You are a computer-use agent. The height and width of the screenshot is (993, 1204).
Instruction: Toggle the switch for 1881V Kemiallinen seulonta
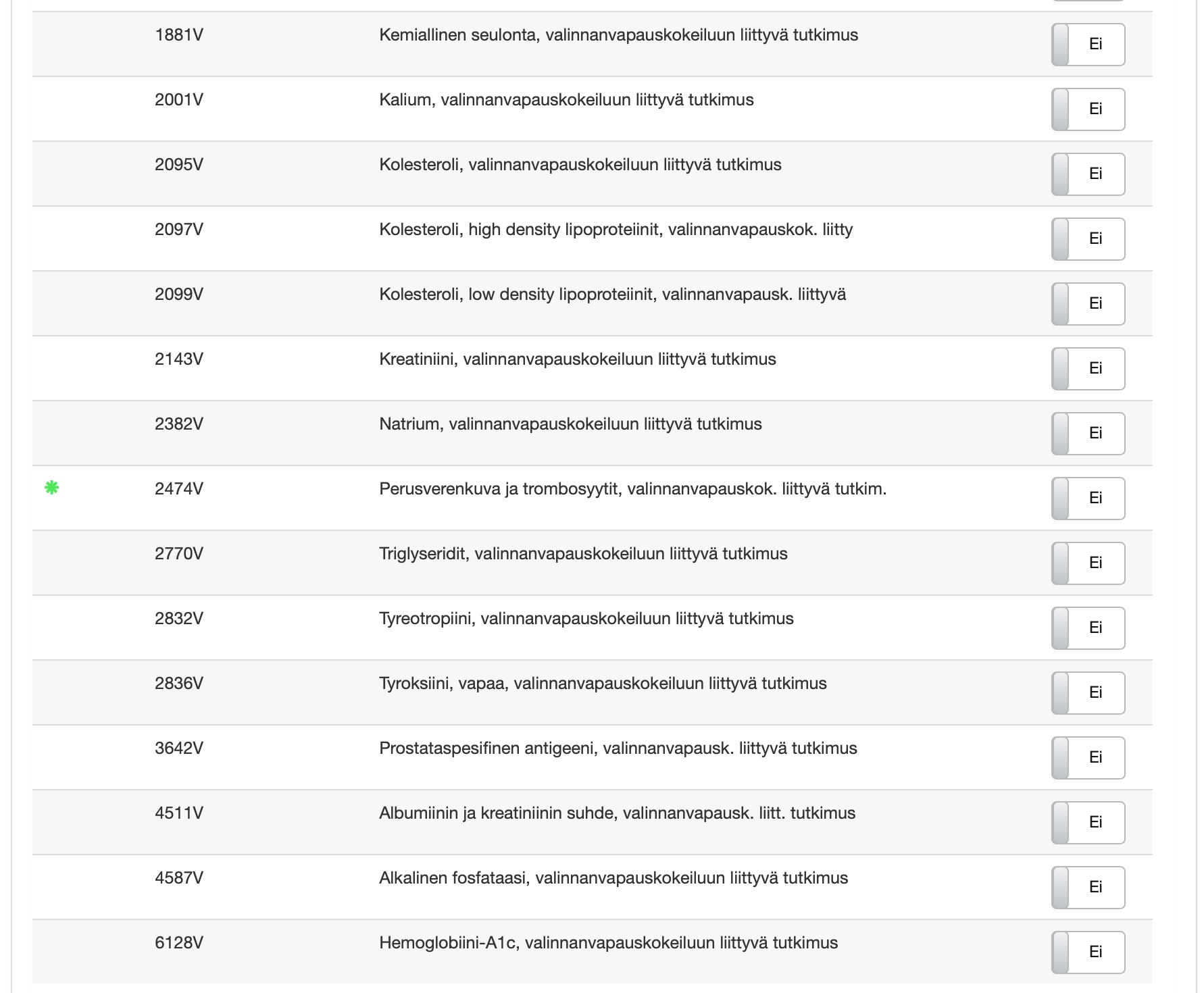pyautogui.click(x=1088, y=45)
